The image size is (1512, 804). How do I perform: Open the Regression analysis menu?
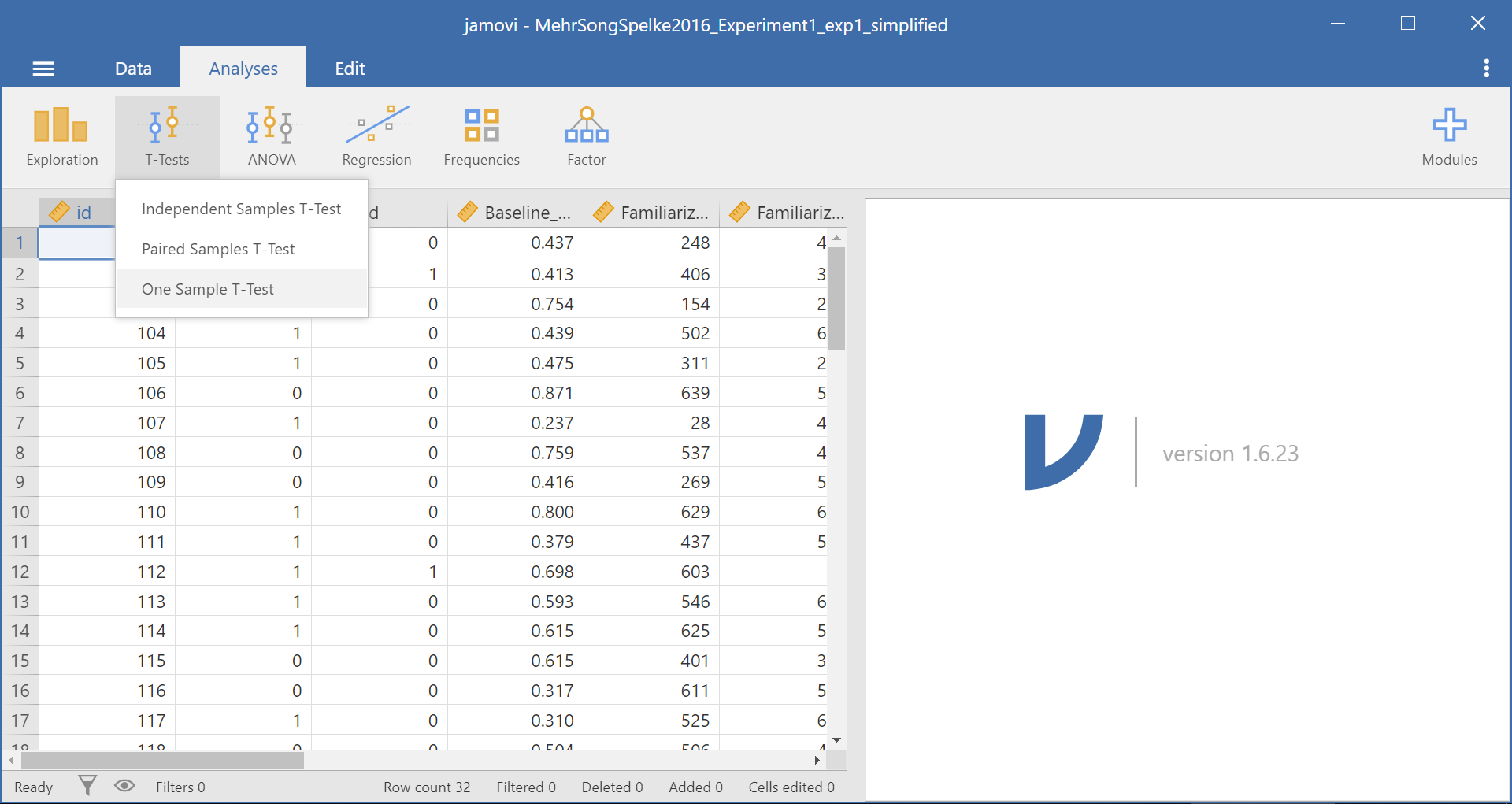coord(376,137)
